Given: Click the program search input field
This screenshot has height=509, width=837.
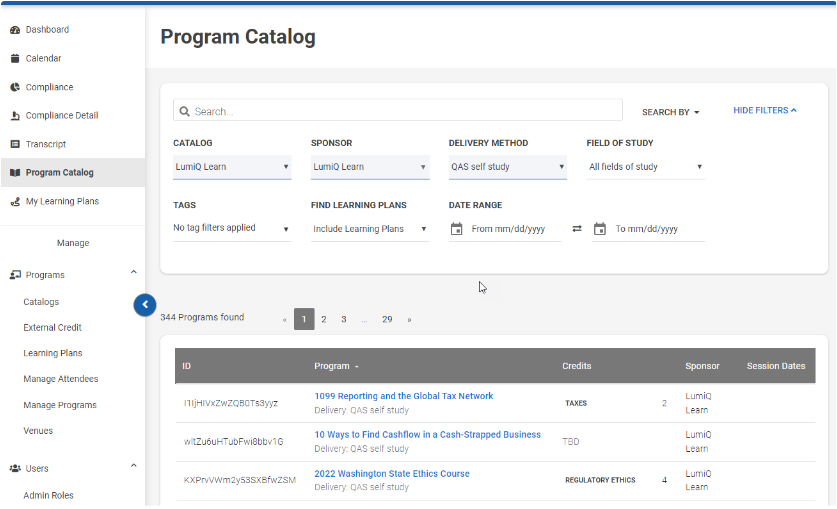Looking at the screenshot, I should 400,112.
